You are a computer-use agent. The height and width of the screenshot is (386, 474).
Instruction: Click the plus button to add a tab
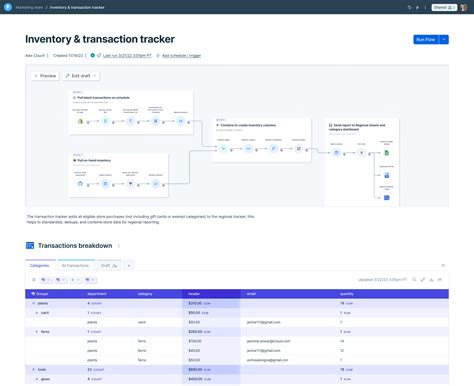click(129, 265)
